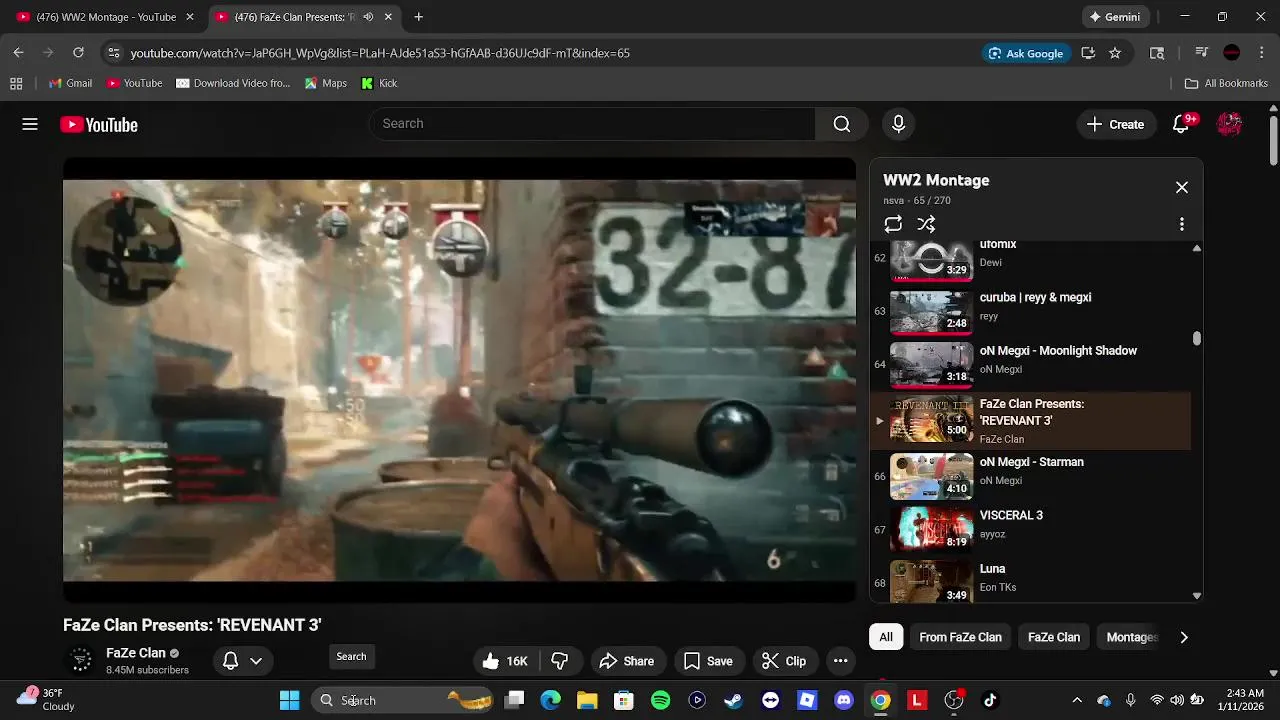
Task: Show hidden system tray icons chevron
Action: coord(1076,700)
